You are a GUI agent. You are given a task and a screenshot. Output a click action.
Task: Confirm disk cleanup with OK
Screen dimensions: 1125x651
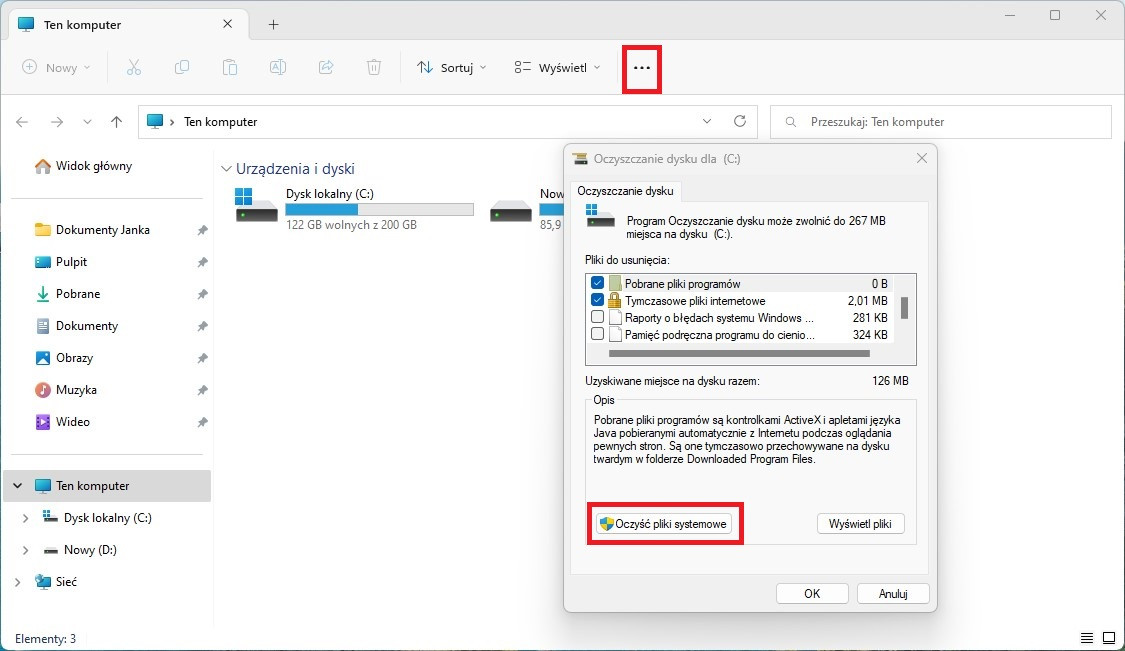point(812,594)
